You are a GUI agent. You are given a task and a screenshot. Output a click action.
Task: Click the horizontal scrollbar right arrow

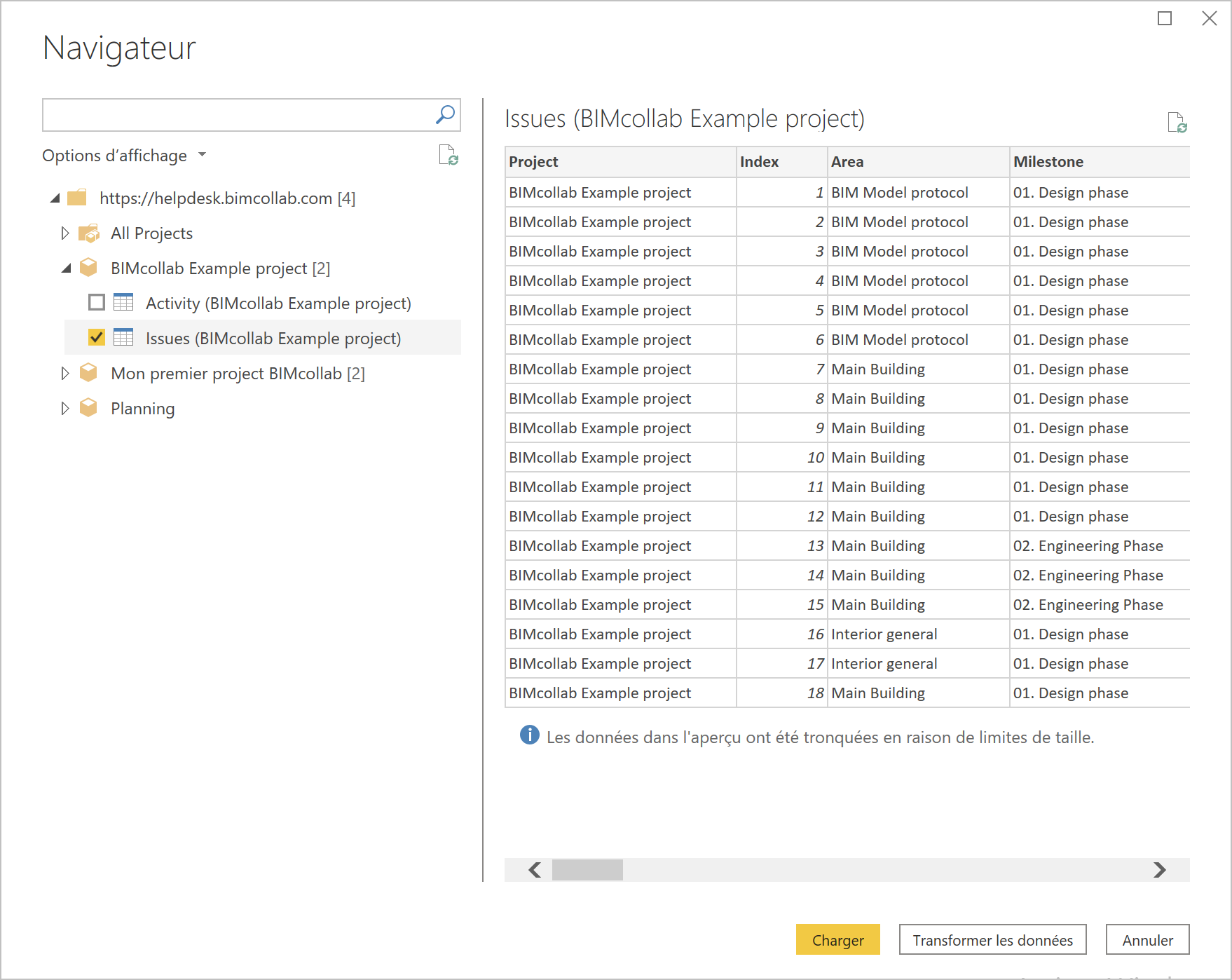(x=1160, y=870)
